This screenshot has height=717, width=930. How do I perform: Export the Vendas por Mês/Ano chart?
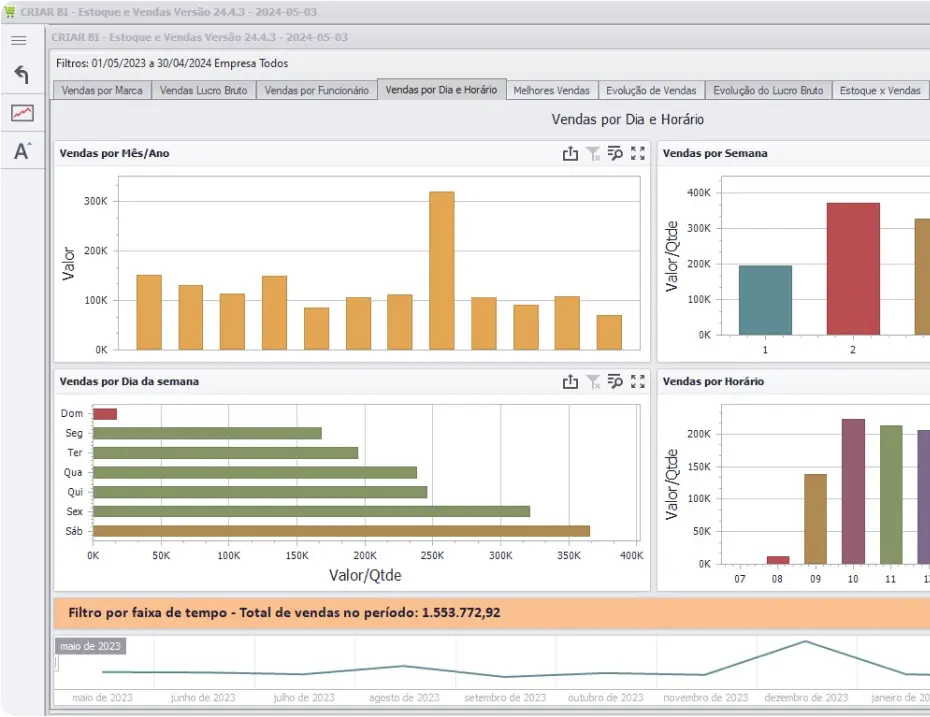tap(570, 154)
